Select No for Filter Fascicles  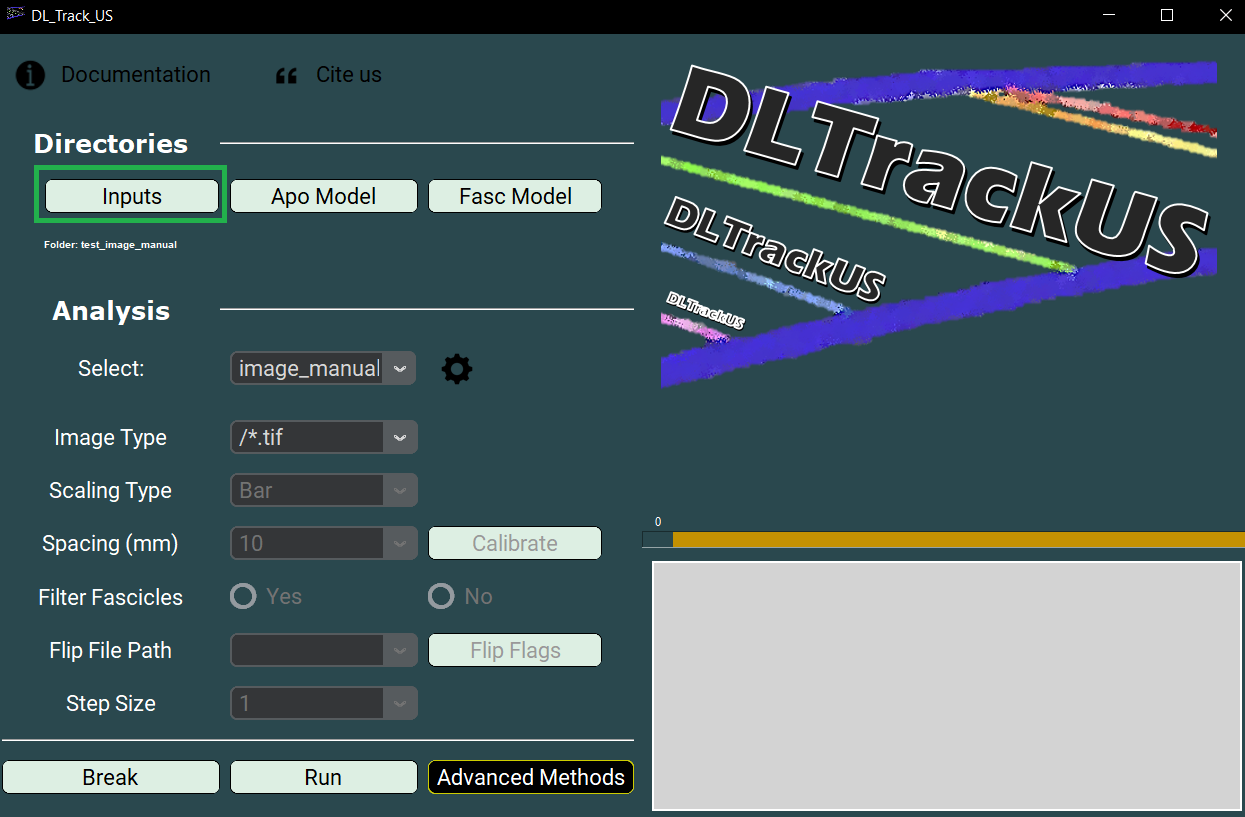point(441,597)
